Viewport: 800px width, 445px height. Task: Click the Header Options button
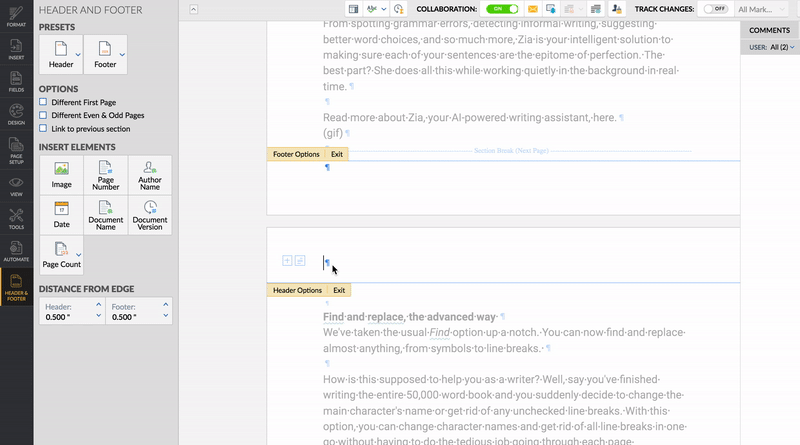pos(297,290)
